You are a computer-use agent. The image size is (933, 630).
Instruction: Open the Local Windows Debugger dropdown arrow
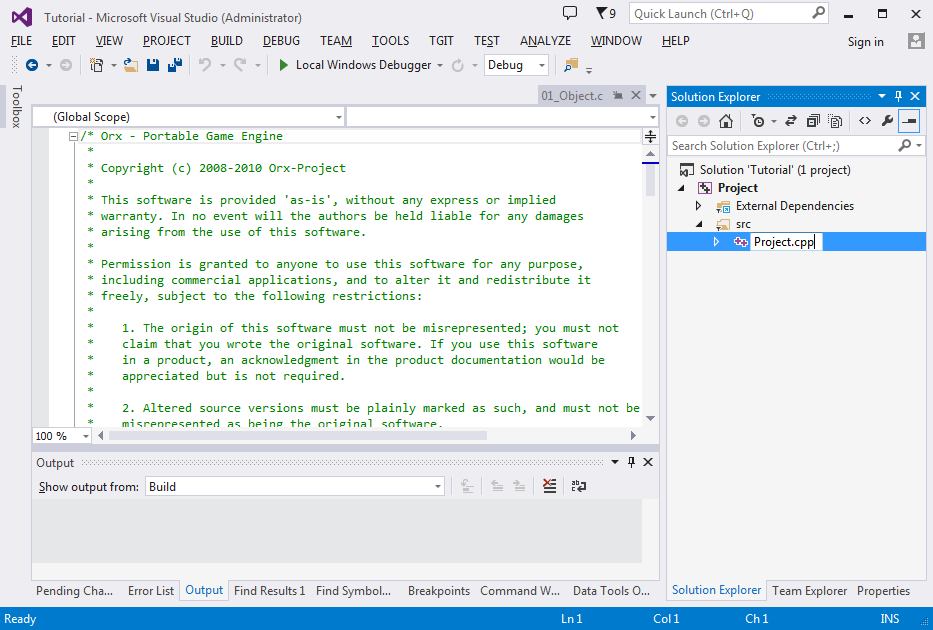tap(440, 65)
